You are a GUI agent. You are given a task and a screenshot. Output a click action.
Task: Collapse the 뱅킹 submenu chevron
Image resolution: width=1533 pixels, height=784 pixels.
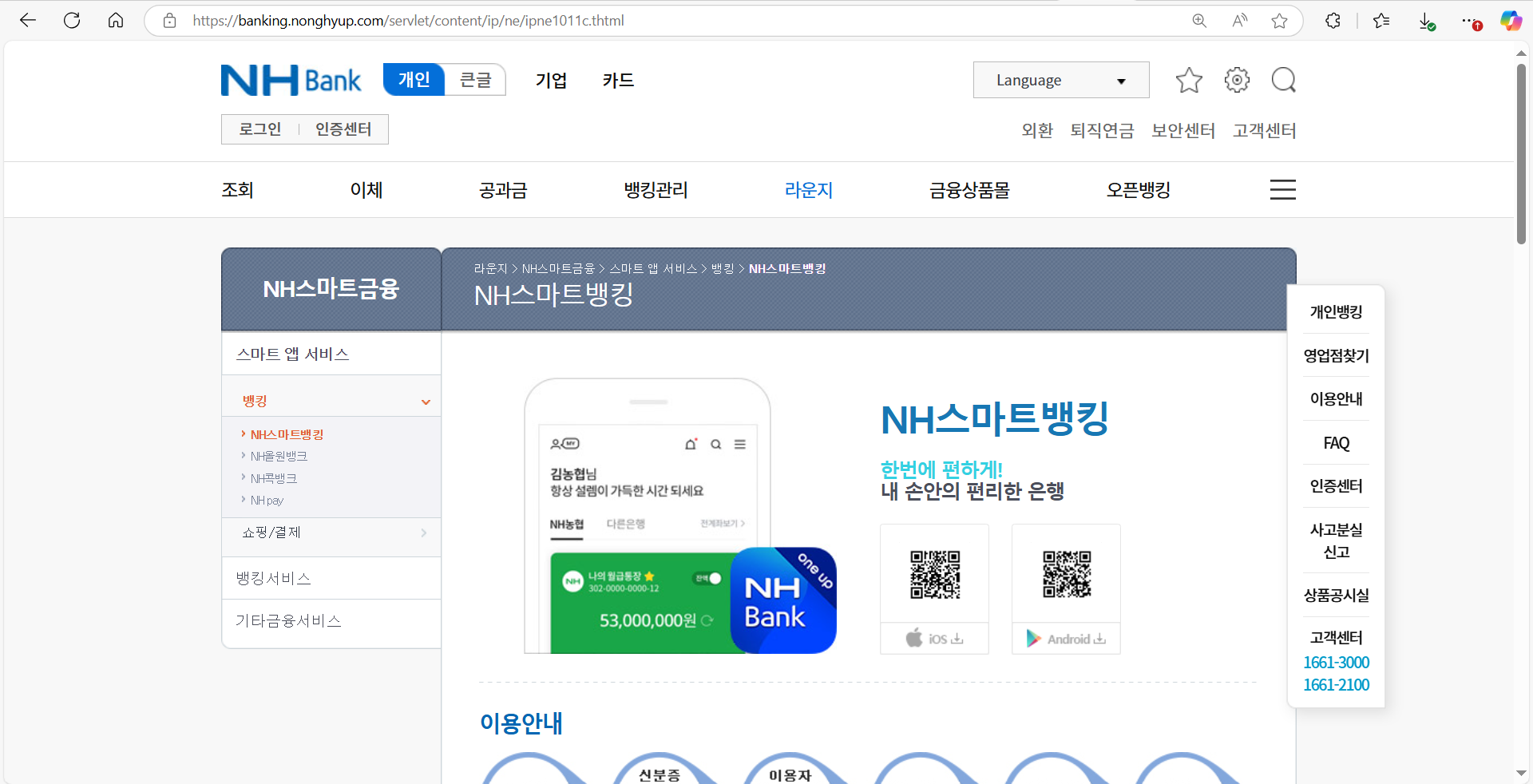[426, 402]
